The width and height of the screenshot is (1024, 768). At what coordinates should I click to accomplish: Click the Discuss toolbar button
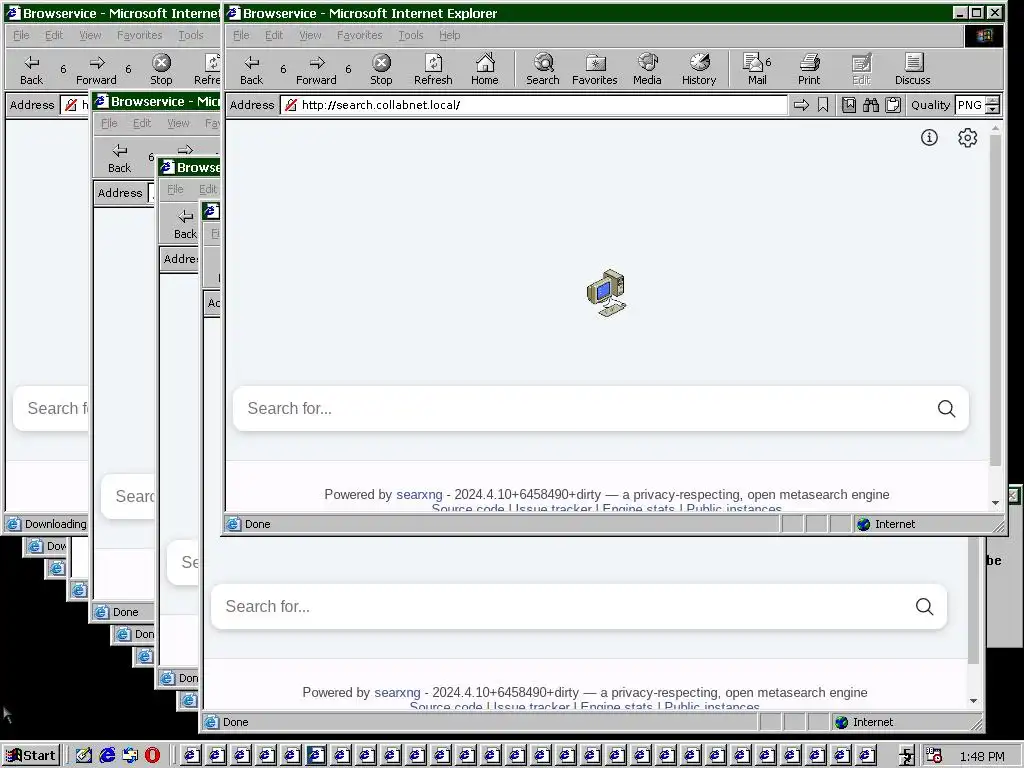pos(912,69)
